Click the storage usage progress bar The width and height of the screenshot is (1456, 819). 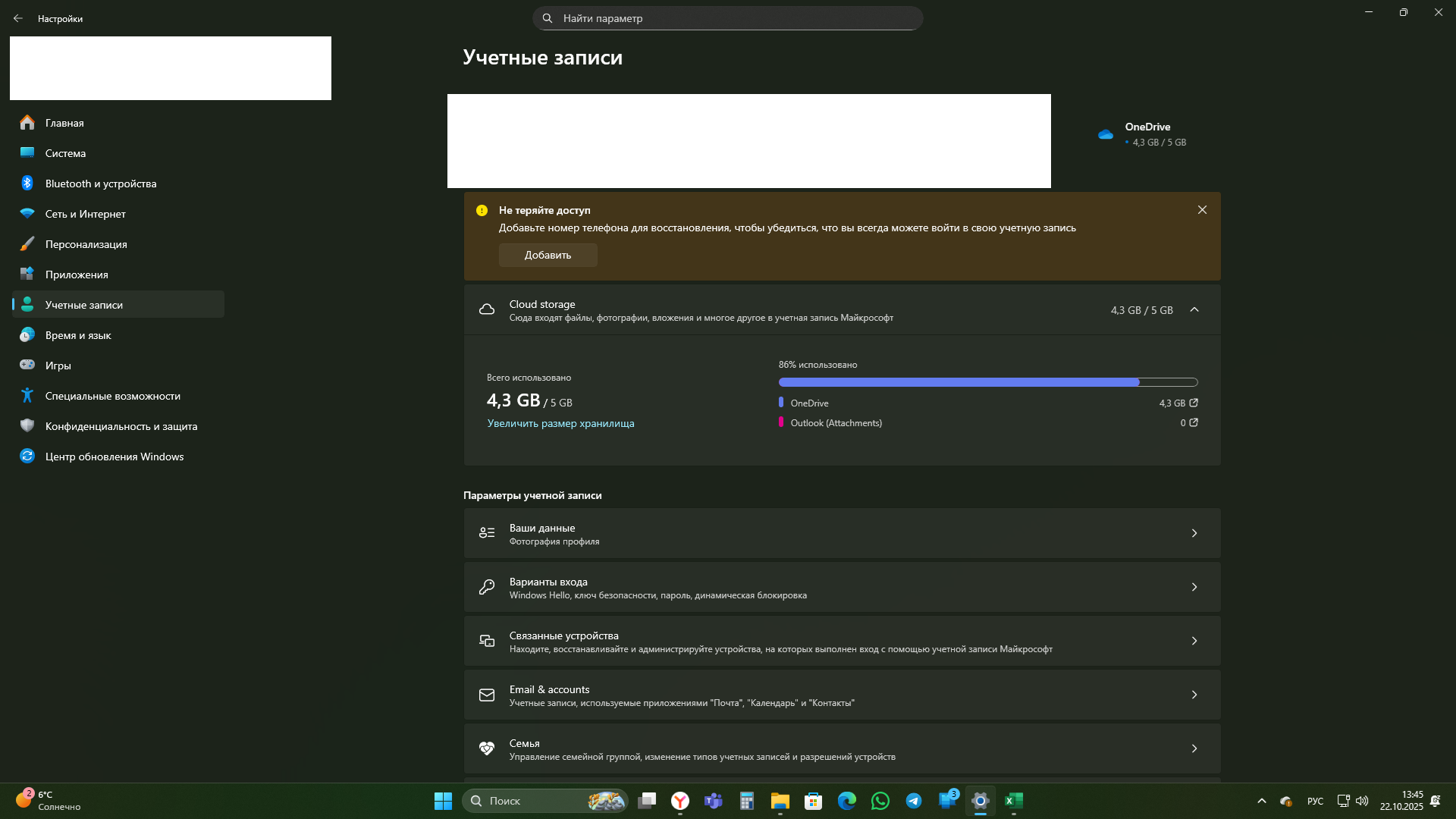987,382
